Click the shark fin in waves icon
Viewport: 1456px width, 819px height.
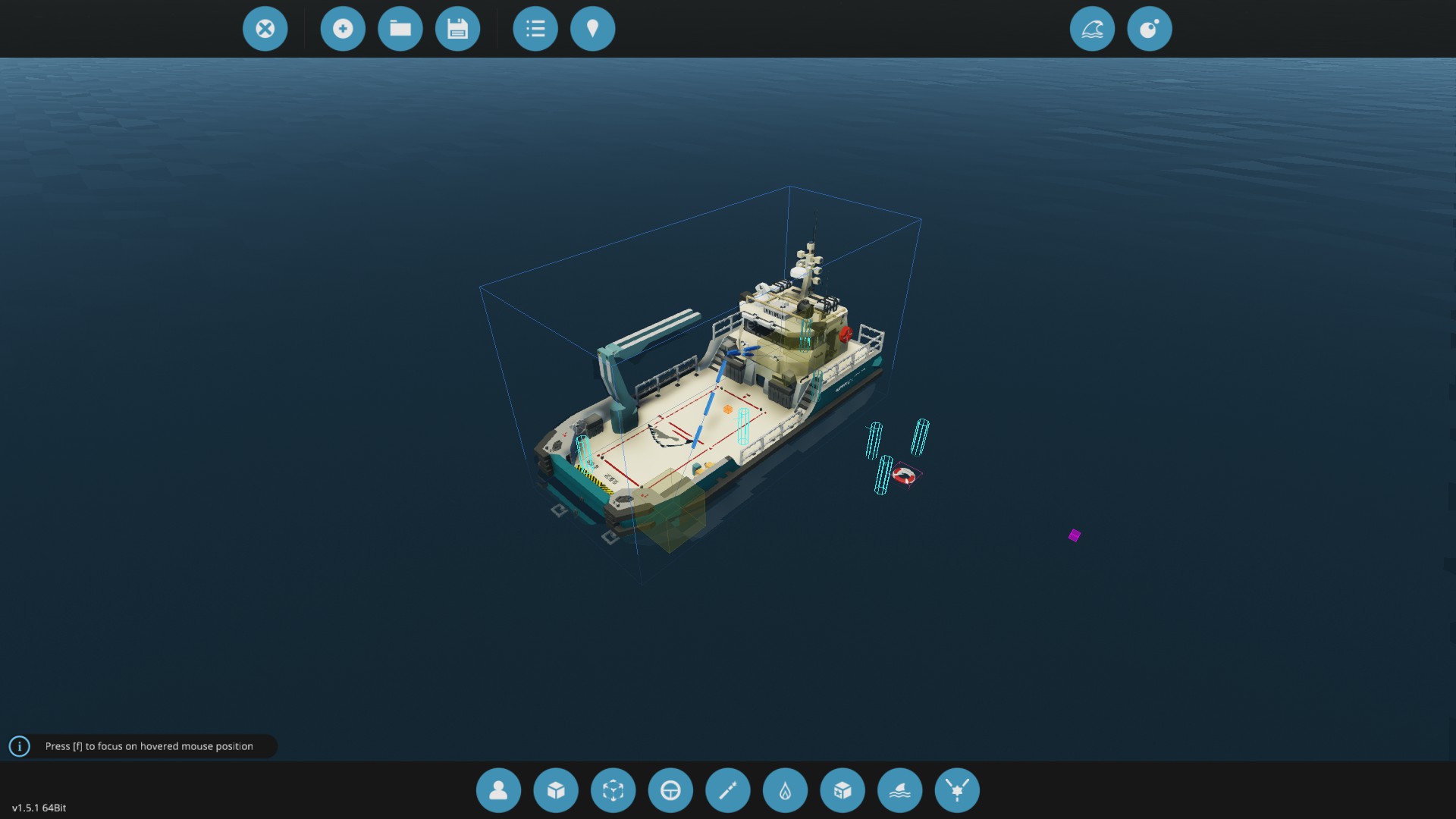click(899, 790)
